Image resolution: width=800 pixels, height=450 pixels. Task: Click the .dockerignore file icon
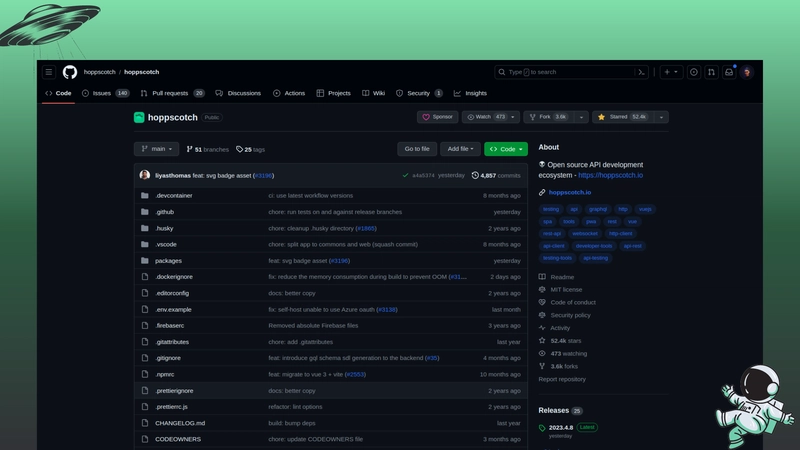coord(145,277)
